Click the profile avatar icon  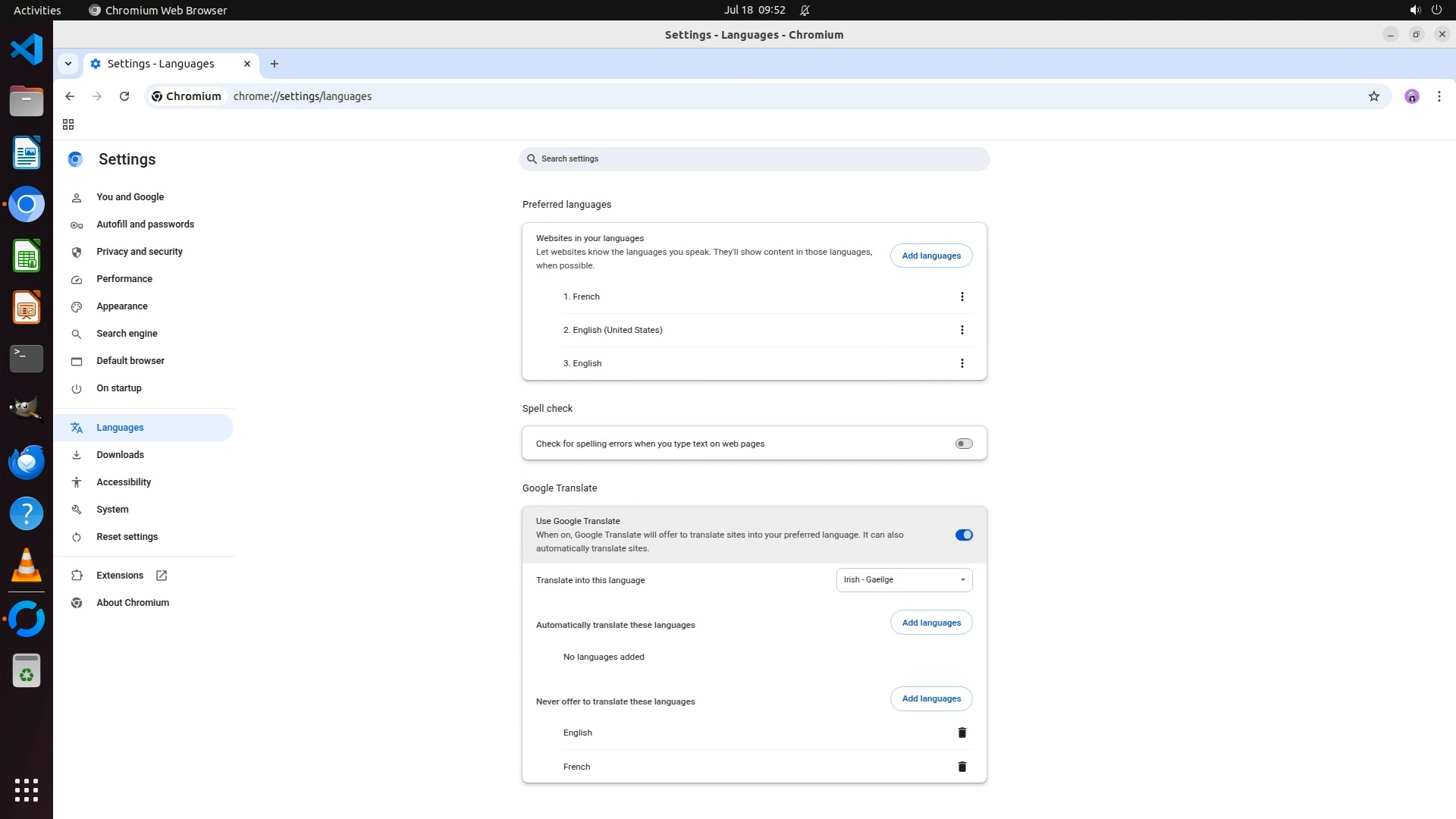tap(1411, 96)
